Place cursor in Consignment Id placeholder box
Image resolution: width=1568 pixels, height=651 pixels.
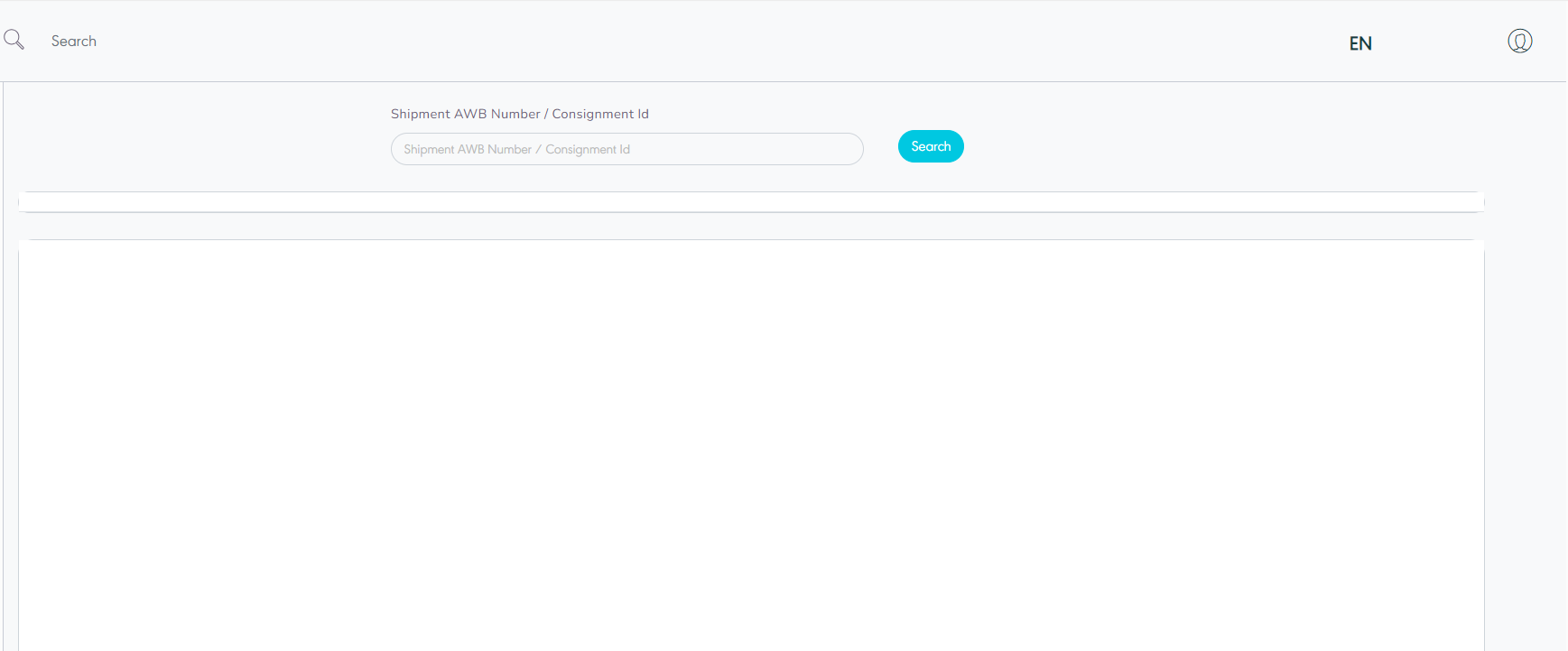(626, 149)
